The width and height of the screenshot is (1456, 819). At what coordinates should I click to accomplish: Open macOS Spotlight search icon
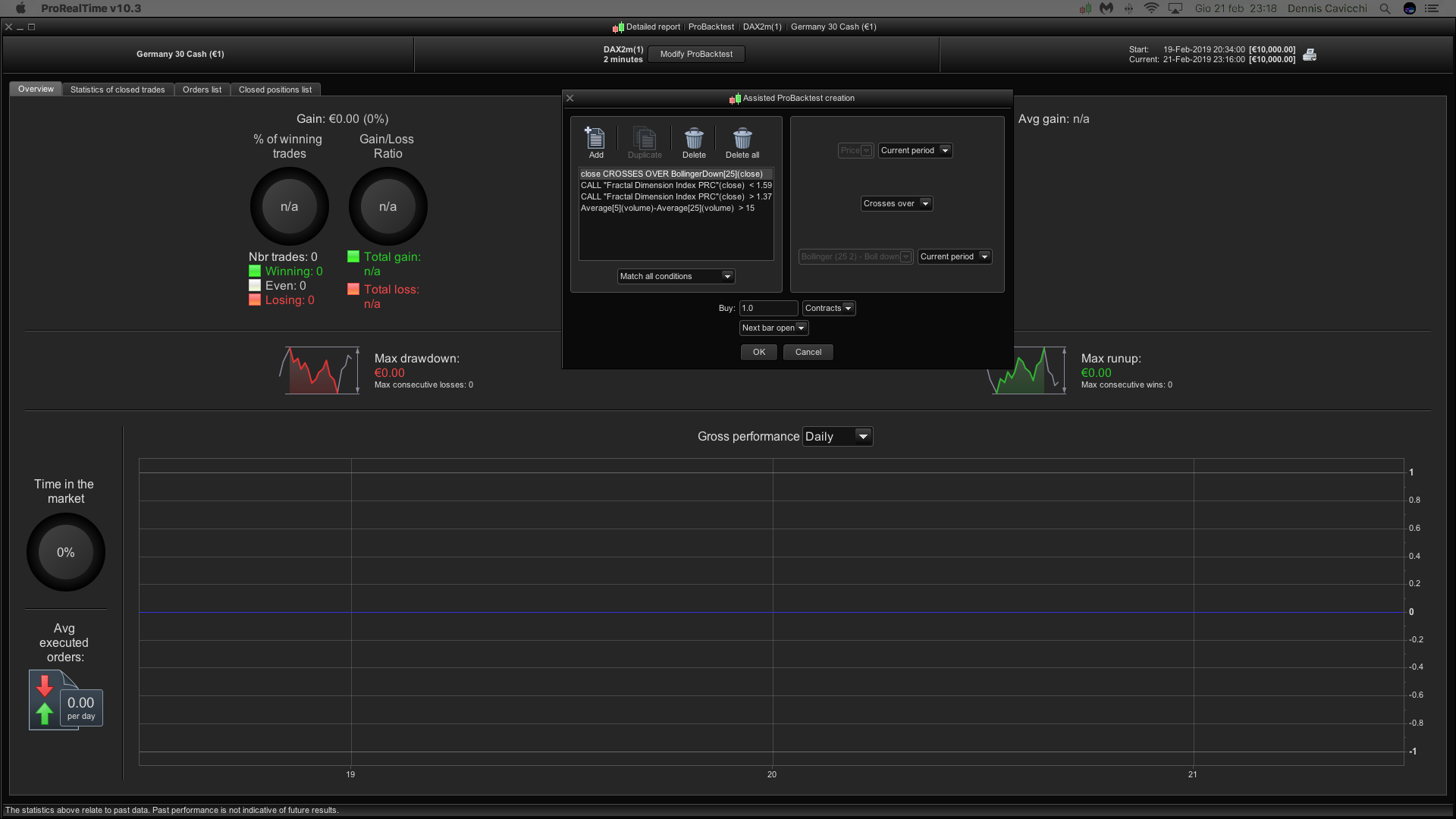[1385, 8]
